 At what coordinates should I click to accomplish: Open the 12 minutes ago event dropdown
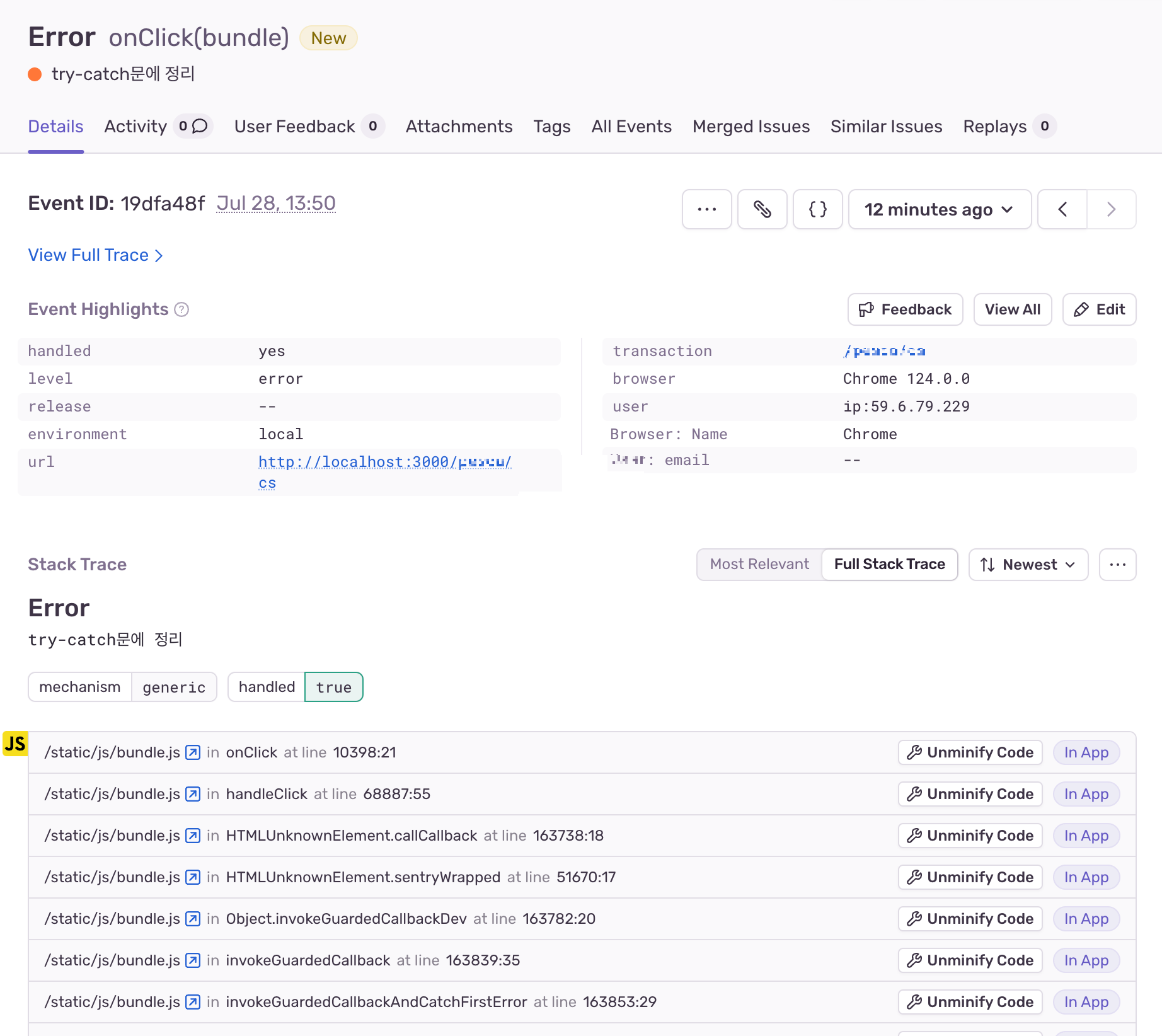coord(940,209)
